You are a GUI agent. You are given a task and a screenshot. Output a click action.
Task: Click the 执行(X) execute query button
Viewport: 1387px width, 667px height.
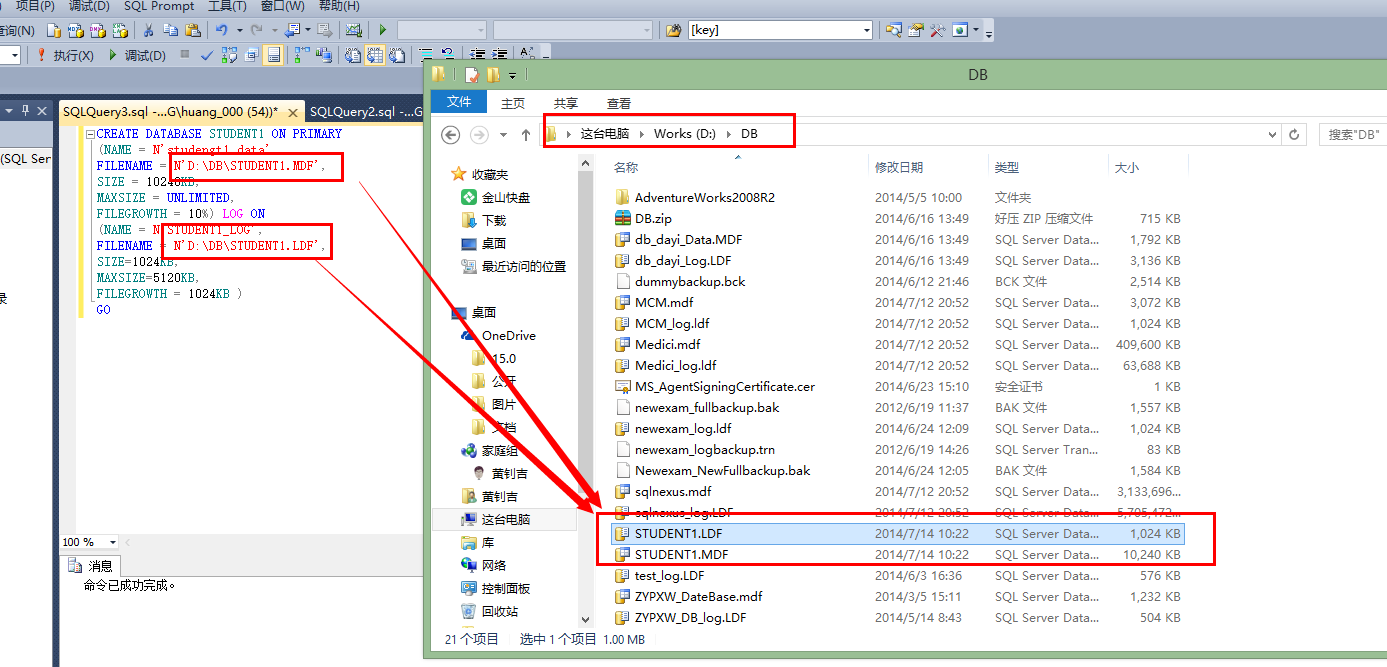click(66, 55)
